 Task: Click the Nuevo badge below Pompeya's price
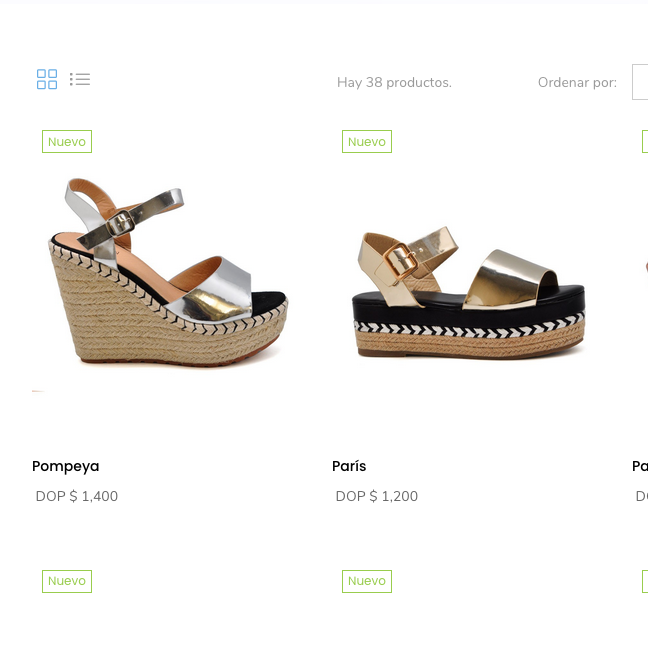tap(67, 581)
